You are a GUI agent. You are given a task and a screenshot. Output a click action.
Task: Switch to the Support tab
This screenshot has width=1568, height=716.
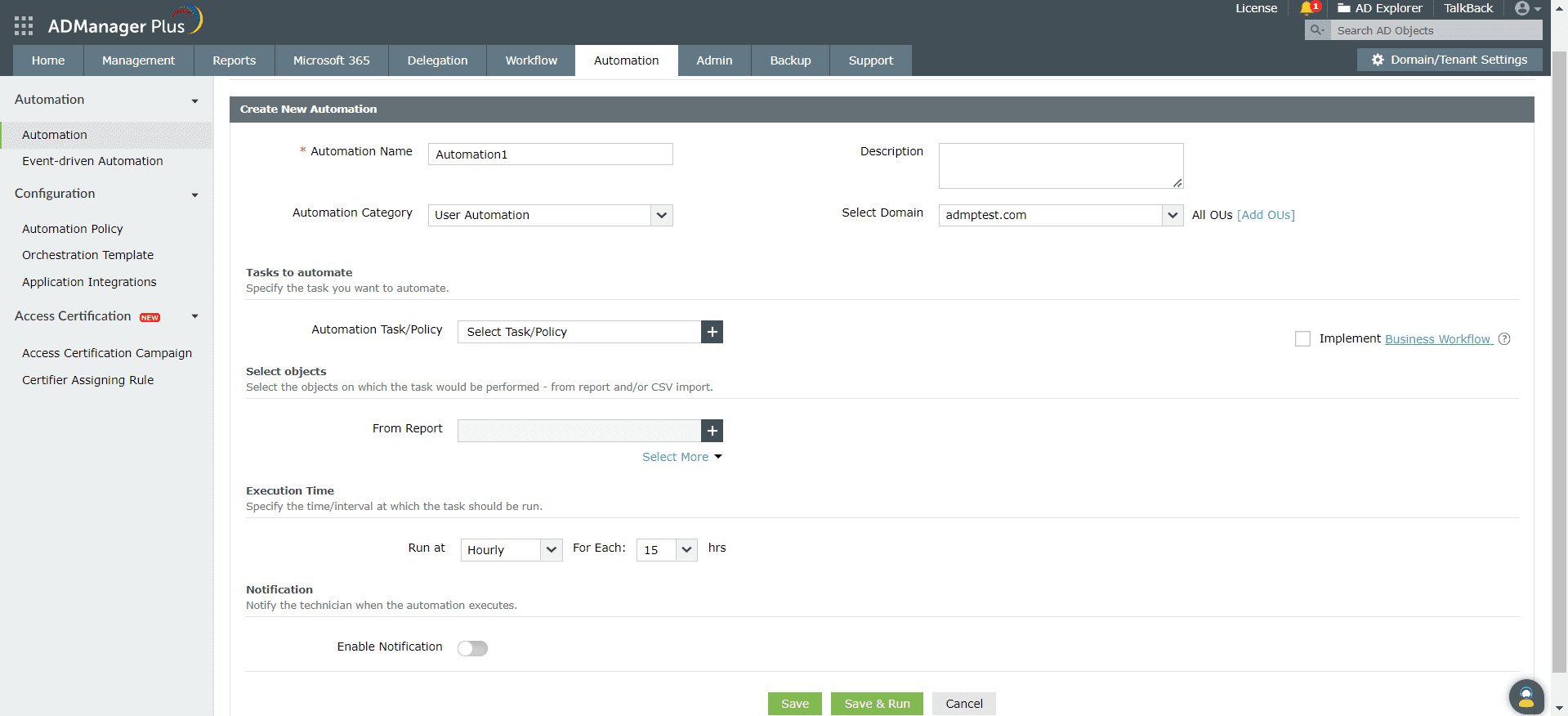point(871,60)
